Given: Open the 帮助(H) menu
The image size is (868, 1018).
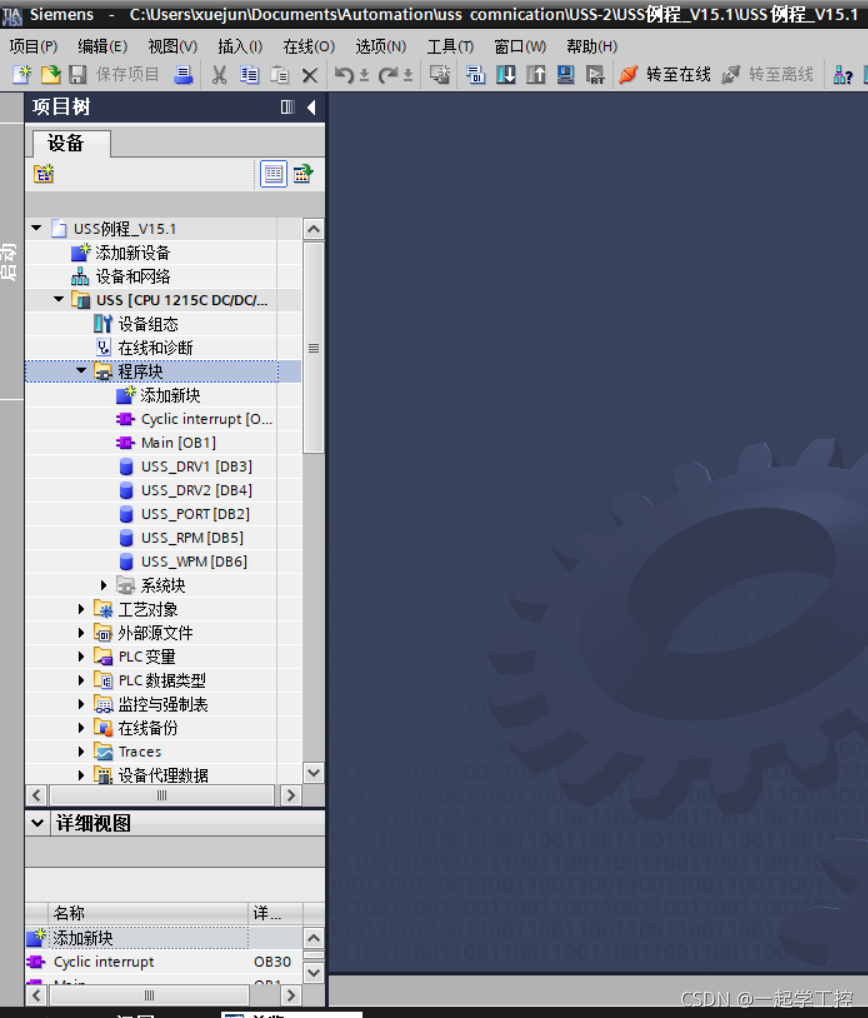Looking at the screenshot, I should pos(592,47).
